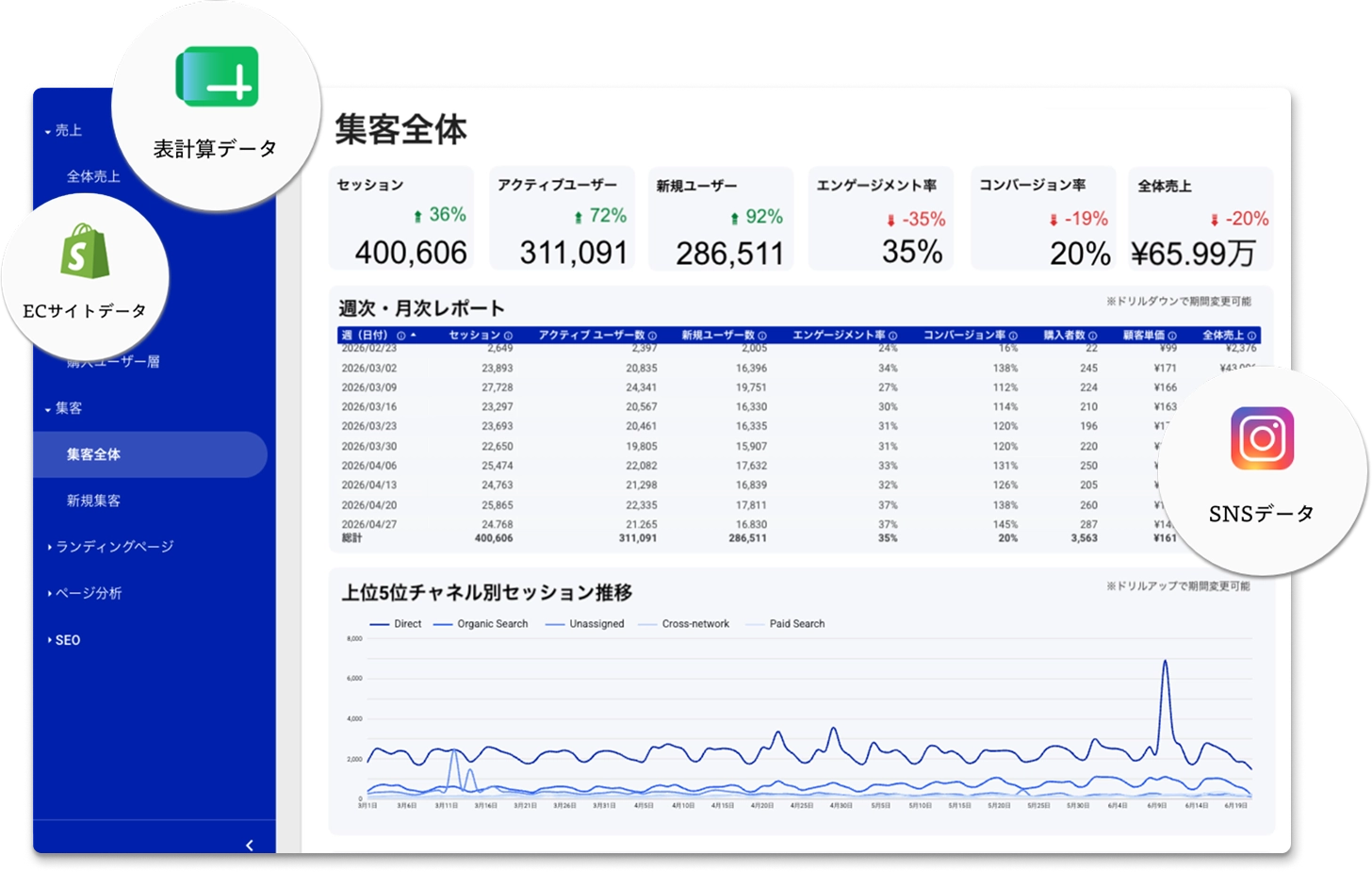1372x872 pixels.
Task: Click the help icon beside 新規ユーザー数 column
Action: 762,336
